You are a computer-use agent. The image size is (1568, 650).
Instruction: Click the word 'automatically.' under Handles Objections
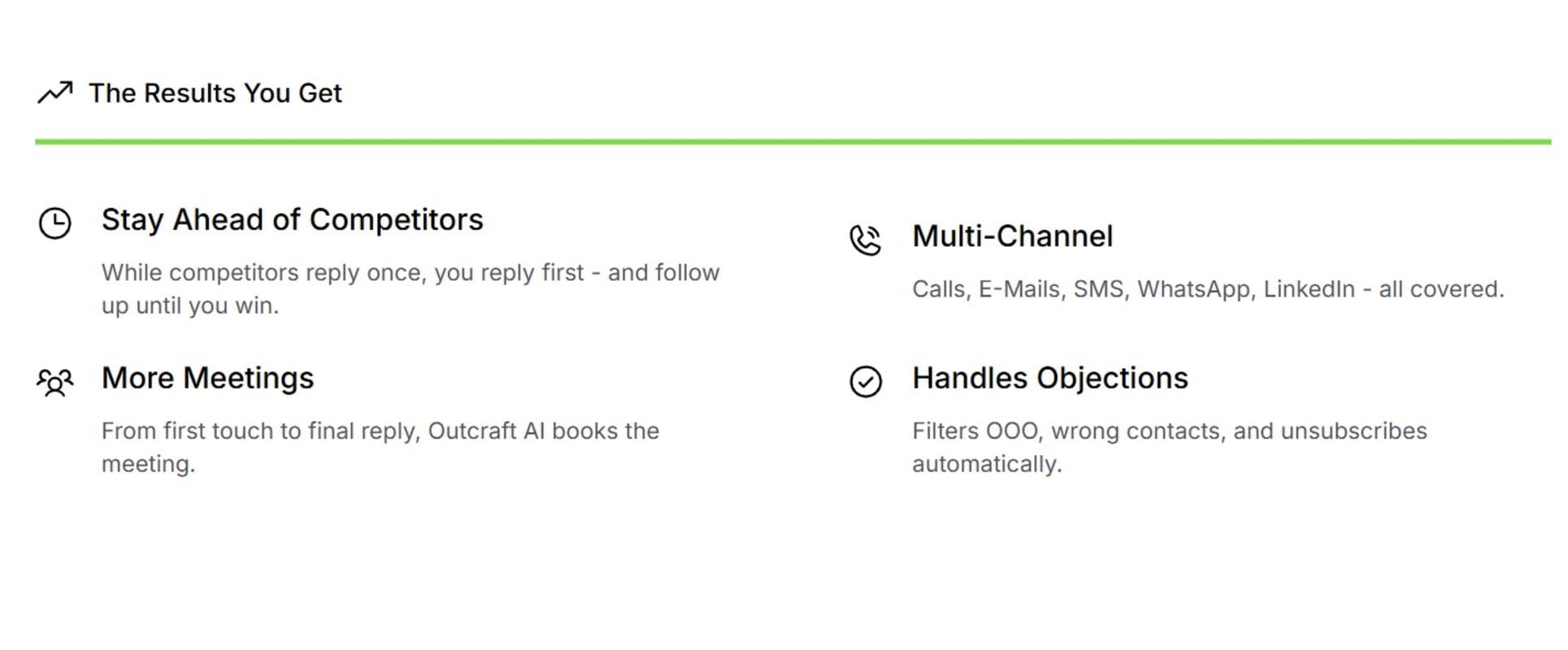988,465
